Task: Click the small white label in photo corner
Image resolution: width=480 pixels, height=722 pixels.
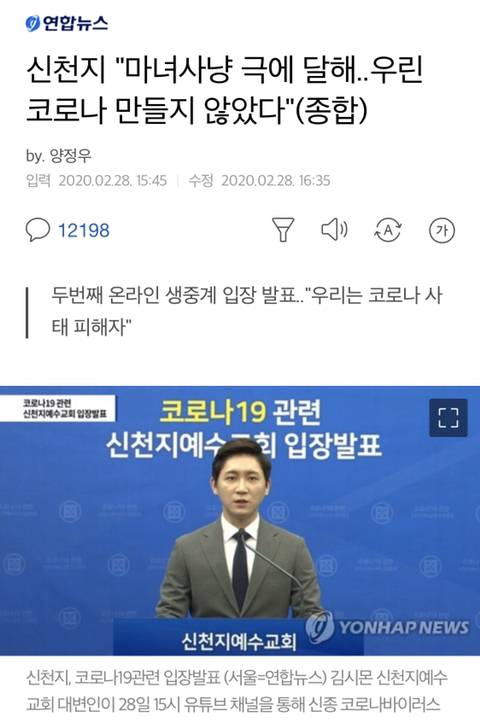Action: pyautogui.click(x=59, y=408)
